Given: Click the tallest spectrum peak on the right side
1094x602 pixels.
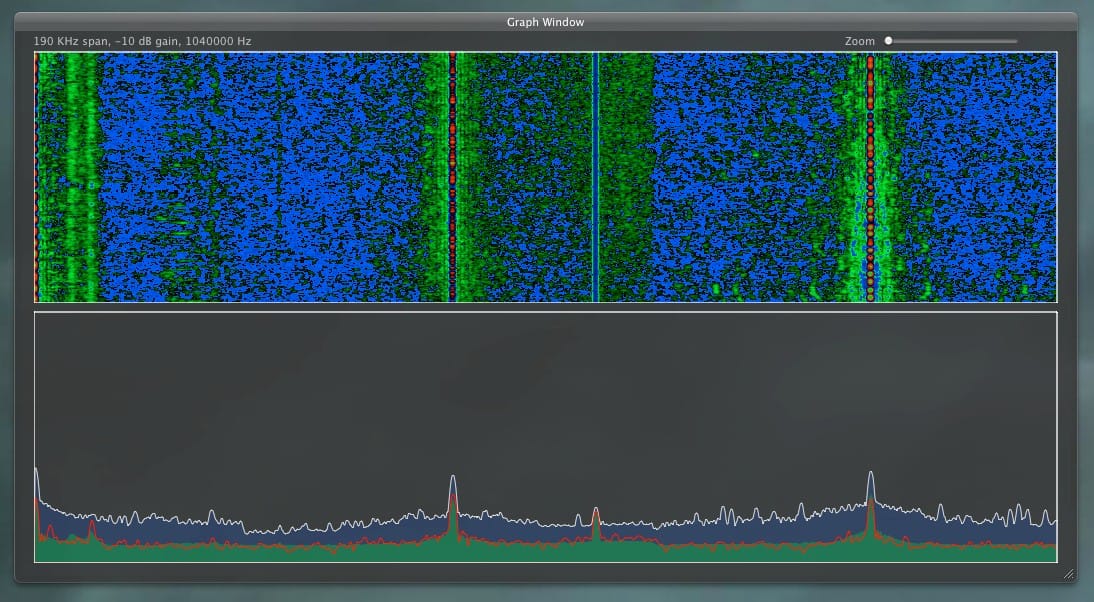Looking at the screenshot, I should [x=871, y=478].
